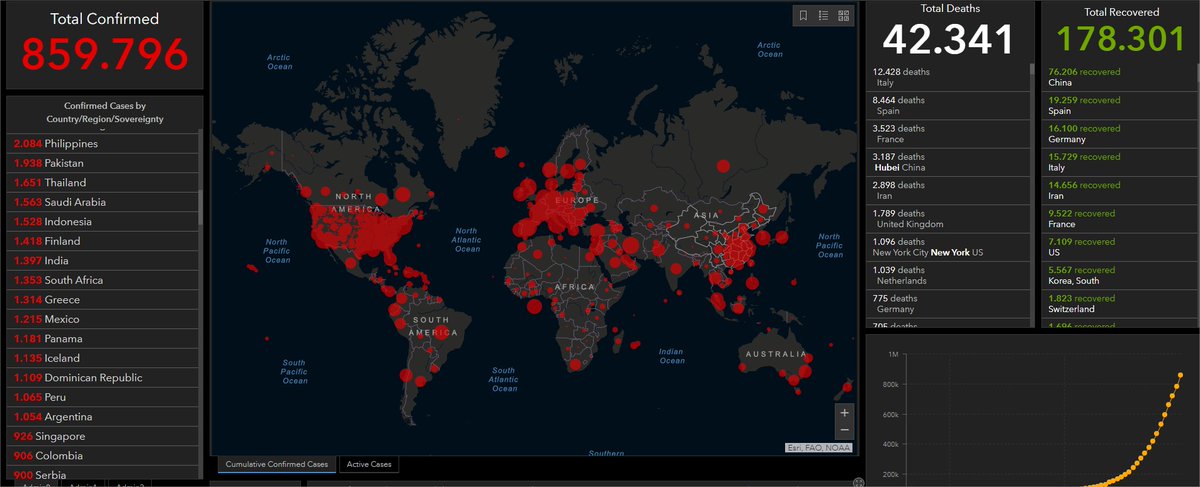Select Argentina with 1.054 cases
The width and height of the screenshot is (1200, 487).
pyautogui.click(x=104, y=417)
